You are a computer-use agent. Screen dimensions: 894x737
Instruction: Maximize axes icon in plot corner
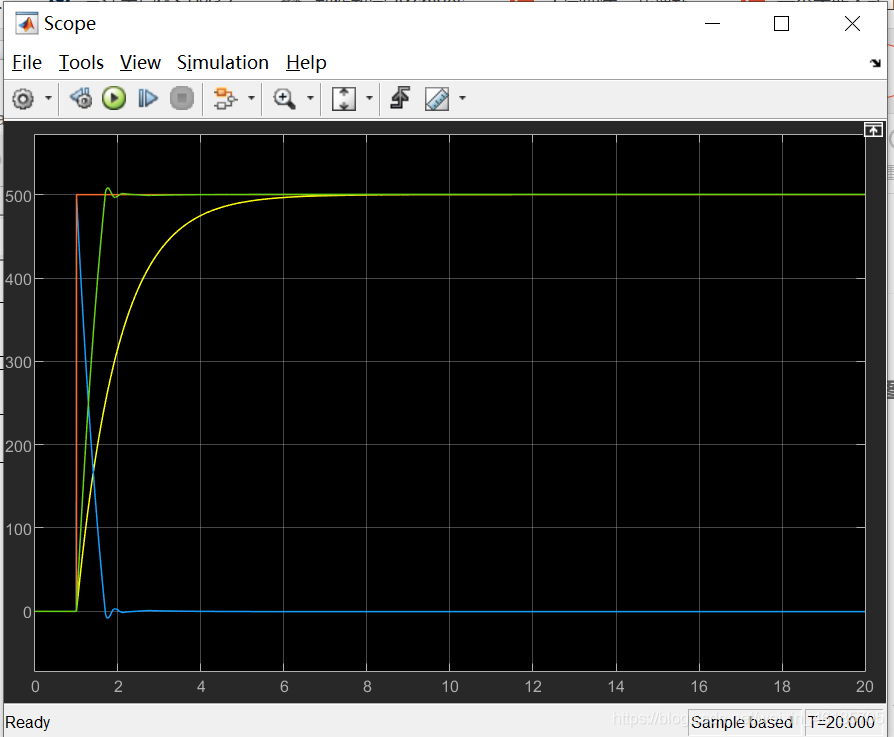(873, 130)
